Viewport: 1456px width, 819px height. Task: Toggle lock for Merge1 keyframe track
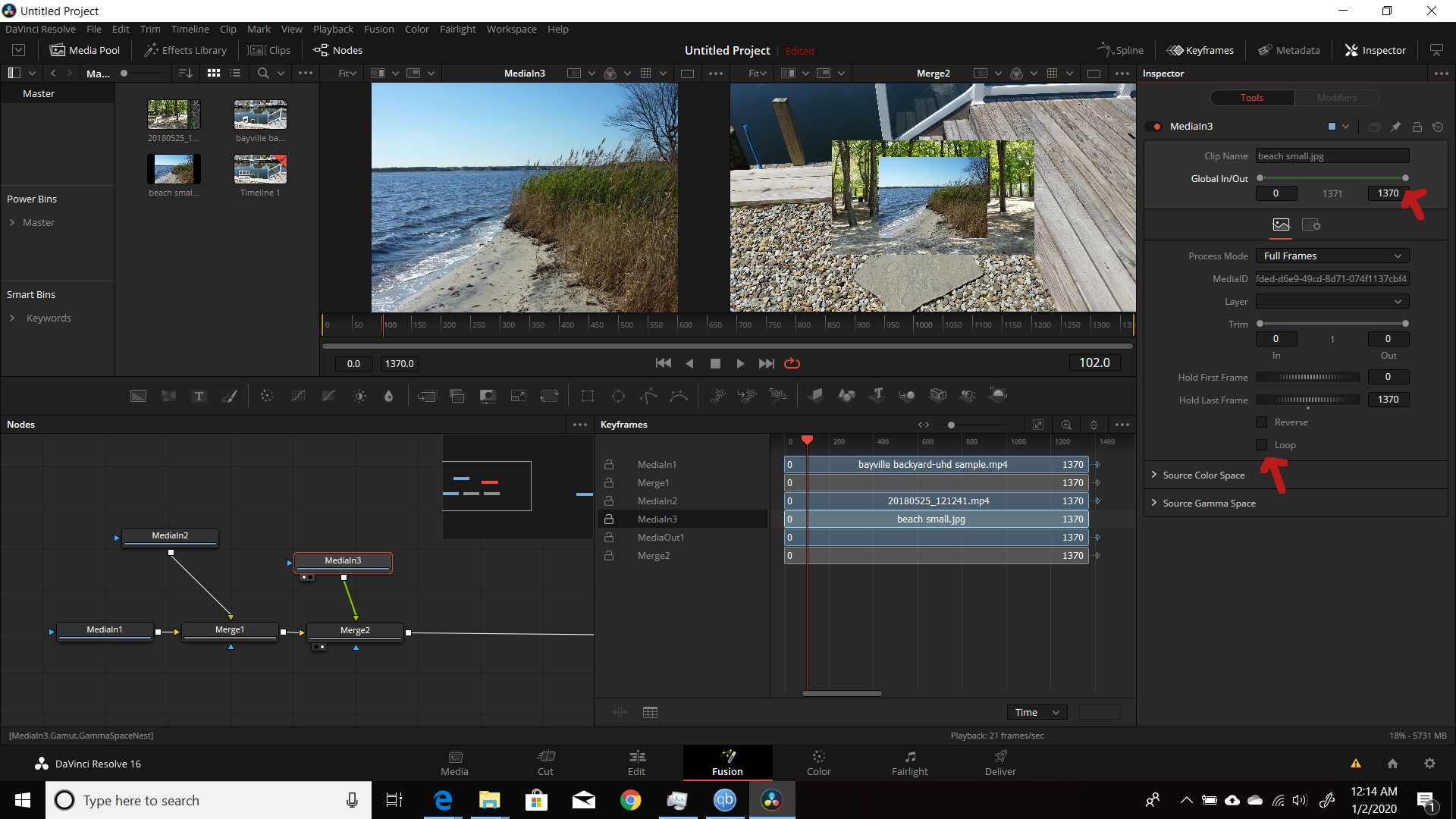[609, 482]
